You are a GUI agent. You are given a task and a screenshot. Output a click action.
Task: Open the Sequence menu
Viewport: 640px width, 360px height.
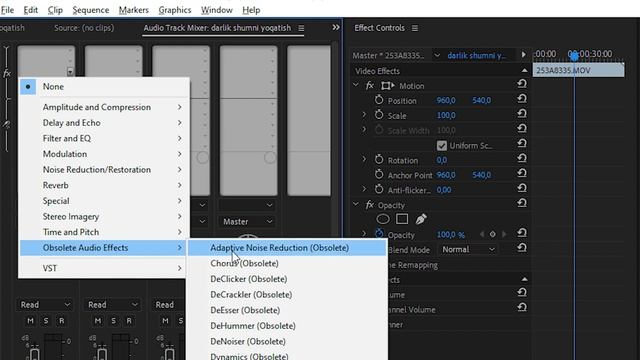click(x=91, y=10)
